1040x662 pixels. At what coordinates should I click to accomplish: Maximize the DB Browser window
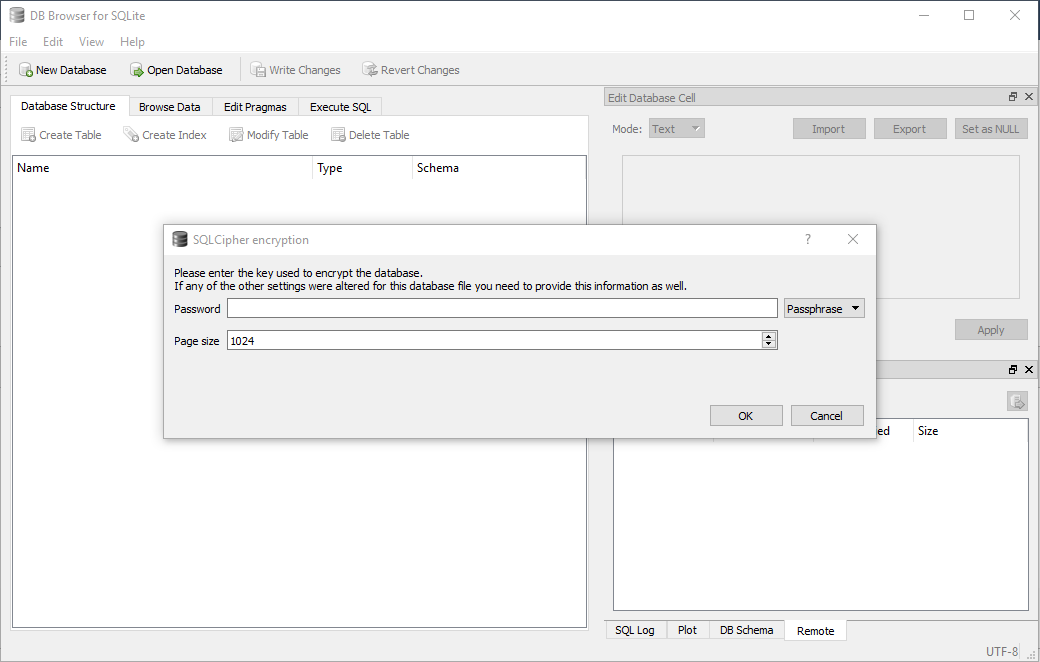(x=969, y=15)
